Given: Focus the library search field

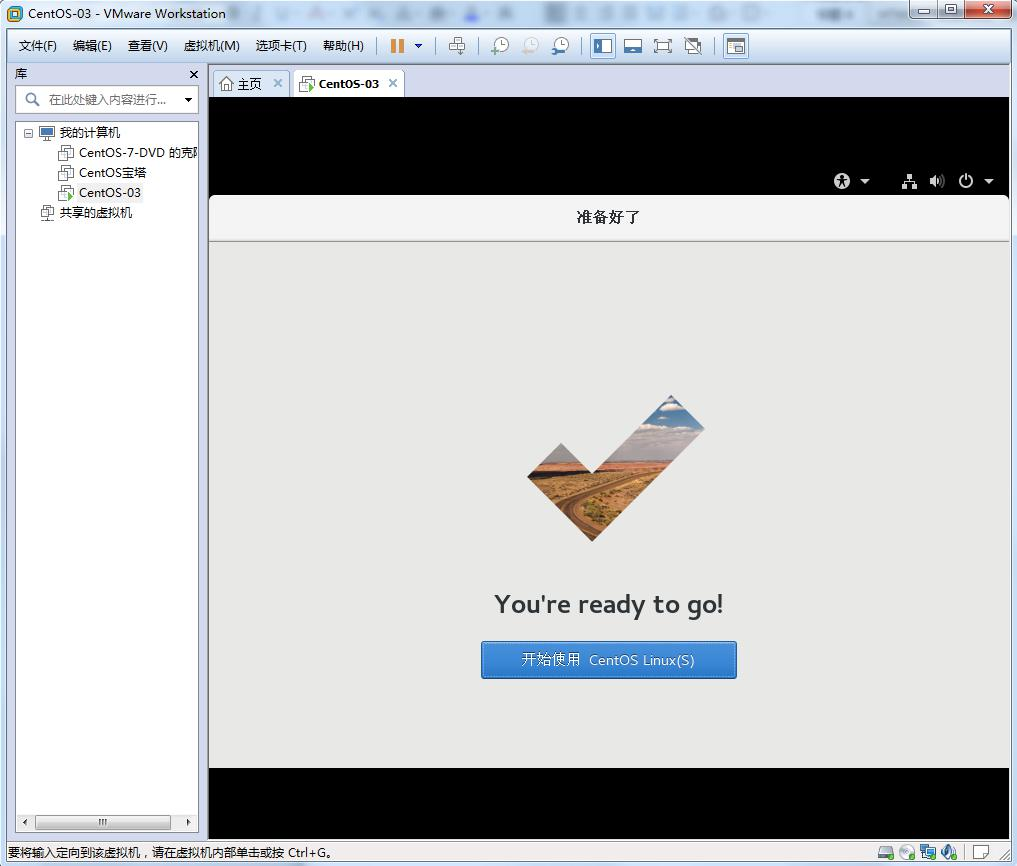Looking at the screenshot, I should [107, 100].
